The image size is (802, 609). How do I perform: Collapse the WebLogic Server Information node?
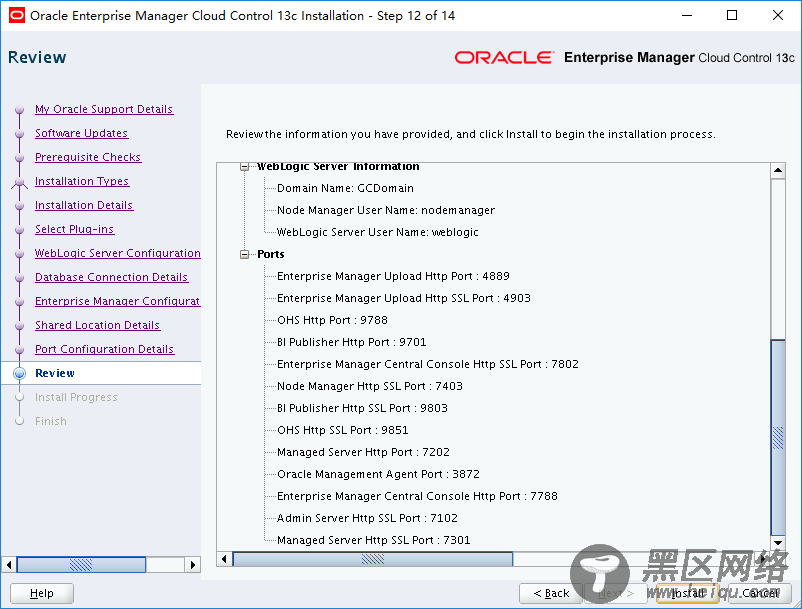(244, 167)
